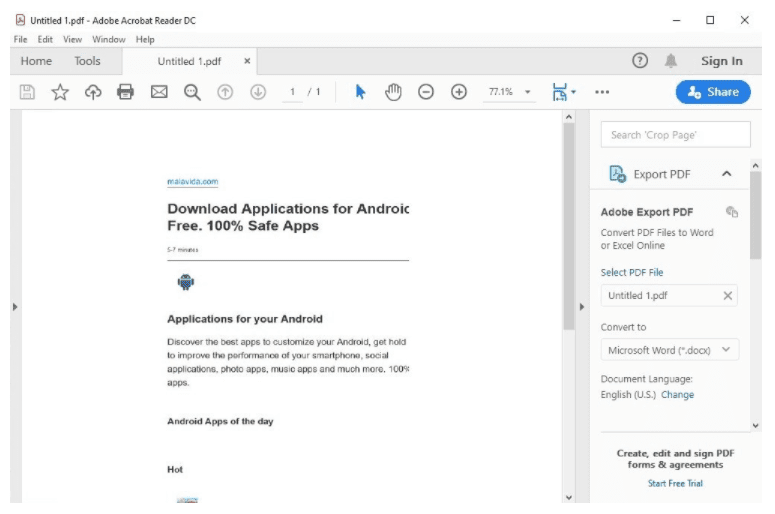The height and width of the screenshot is (514, 775).
Task: Open the malavida.com link in document
Action: [x=193, y=181]
